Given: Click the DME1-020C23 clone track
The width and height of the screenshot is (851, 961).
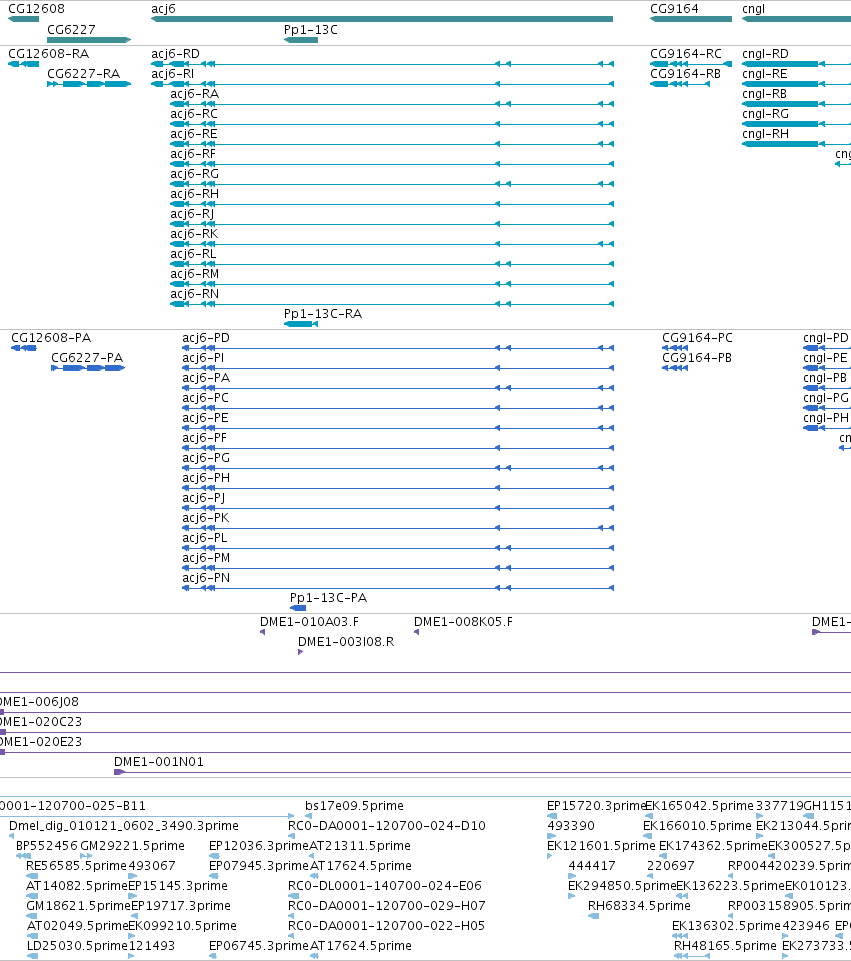Looking at the screenshot, I should (425, 732).
